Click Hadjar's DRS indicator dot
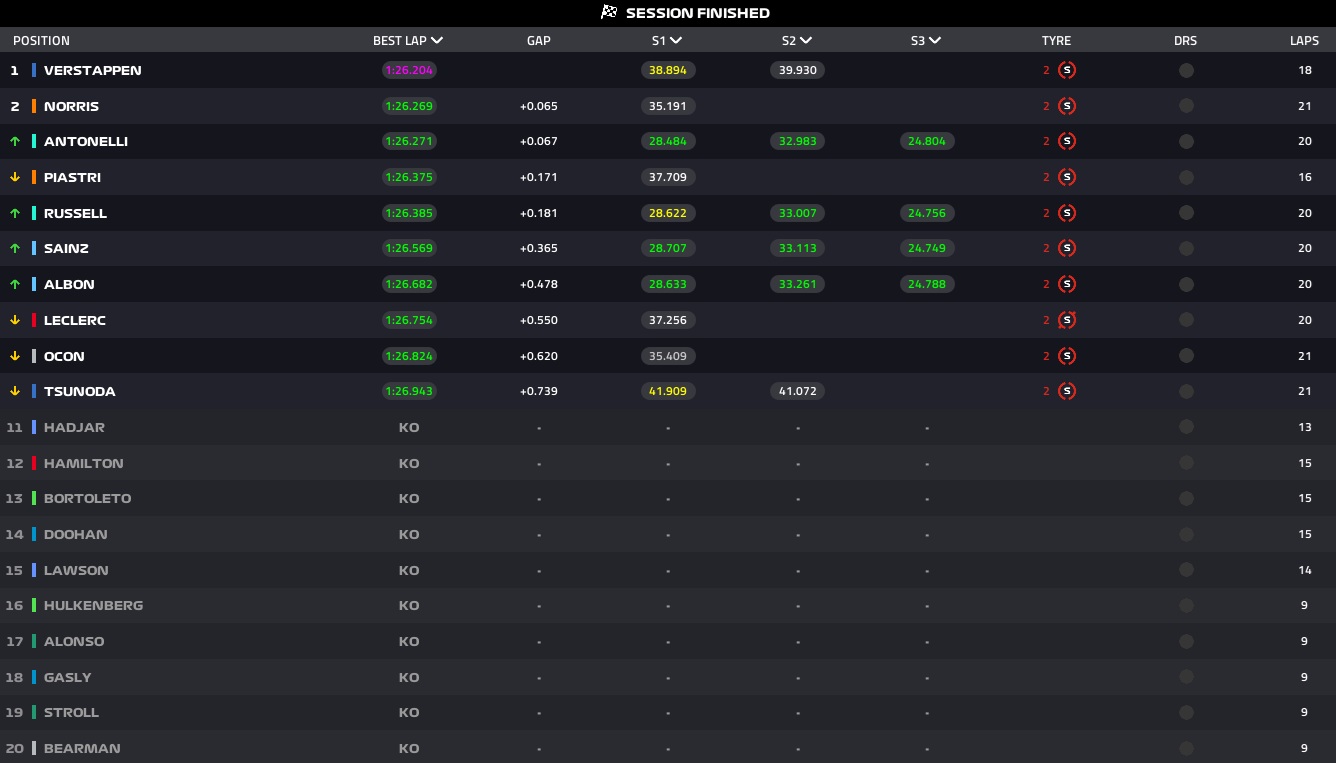This screenshot has width=1336, height=763. tap(1186, 427)
